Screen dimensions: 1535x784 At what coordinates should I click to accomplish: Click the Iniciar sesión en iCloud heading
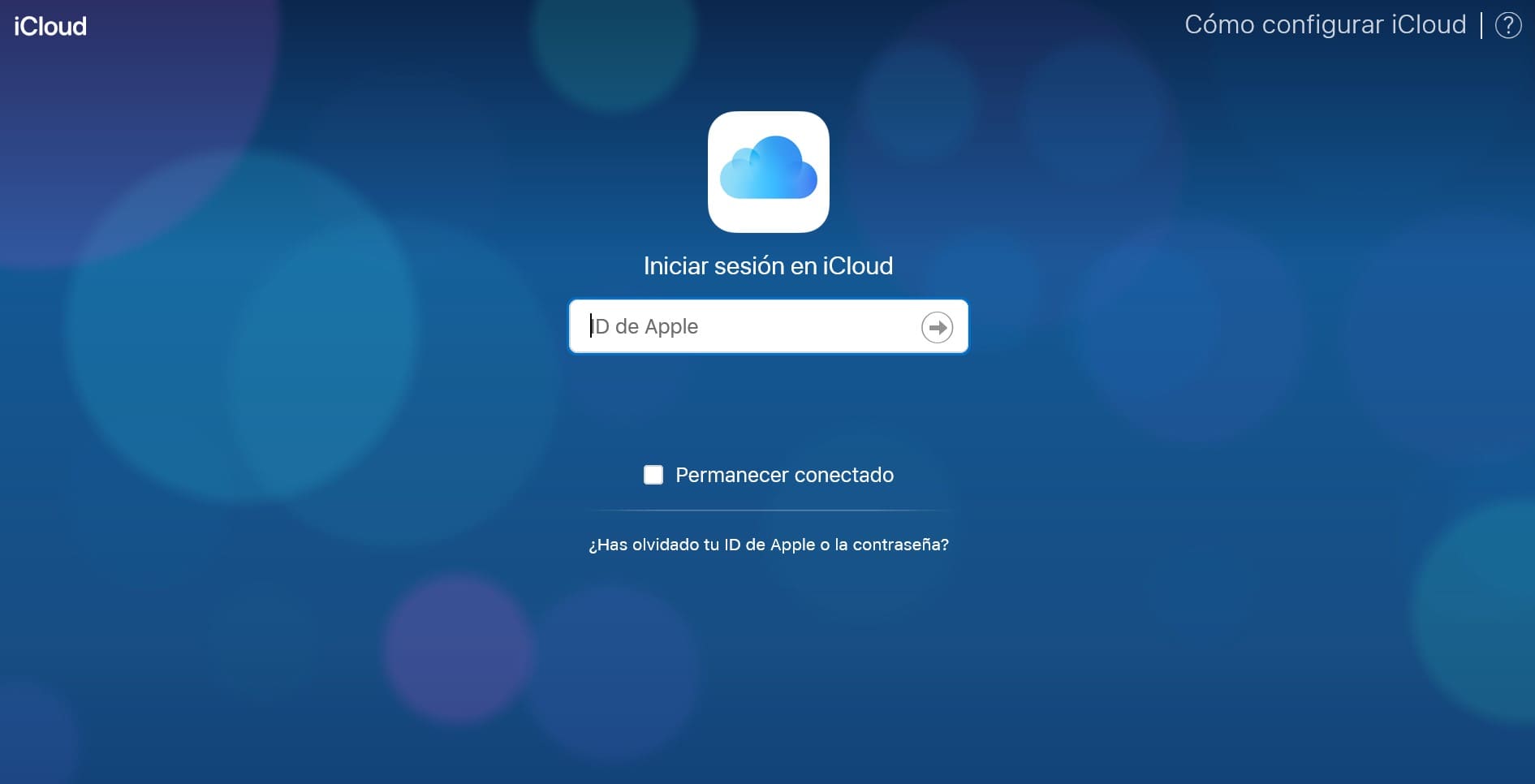[768, 266]
